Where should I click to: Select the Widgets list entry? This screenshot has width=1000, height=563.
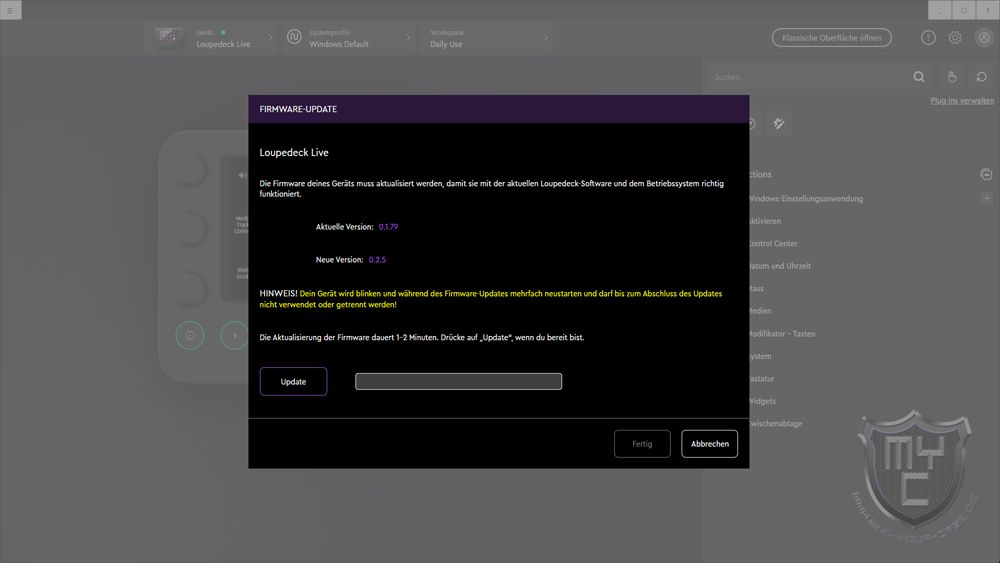click(x=762, y=401)
